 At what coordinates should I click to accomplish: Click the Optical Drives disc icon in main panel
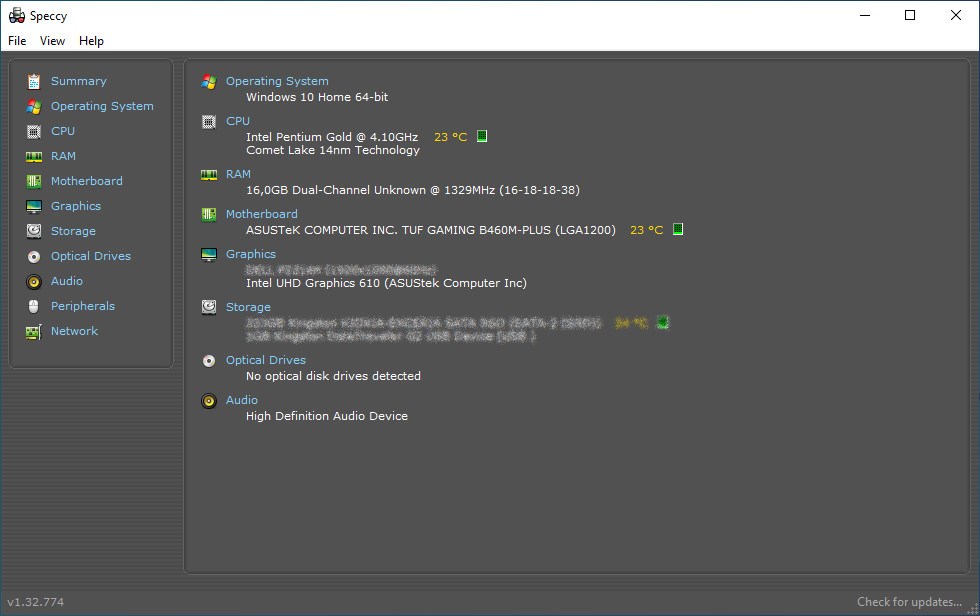click(x=209, y=360)
